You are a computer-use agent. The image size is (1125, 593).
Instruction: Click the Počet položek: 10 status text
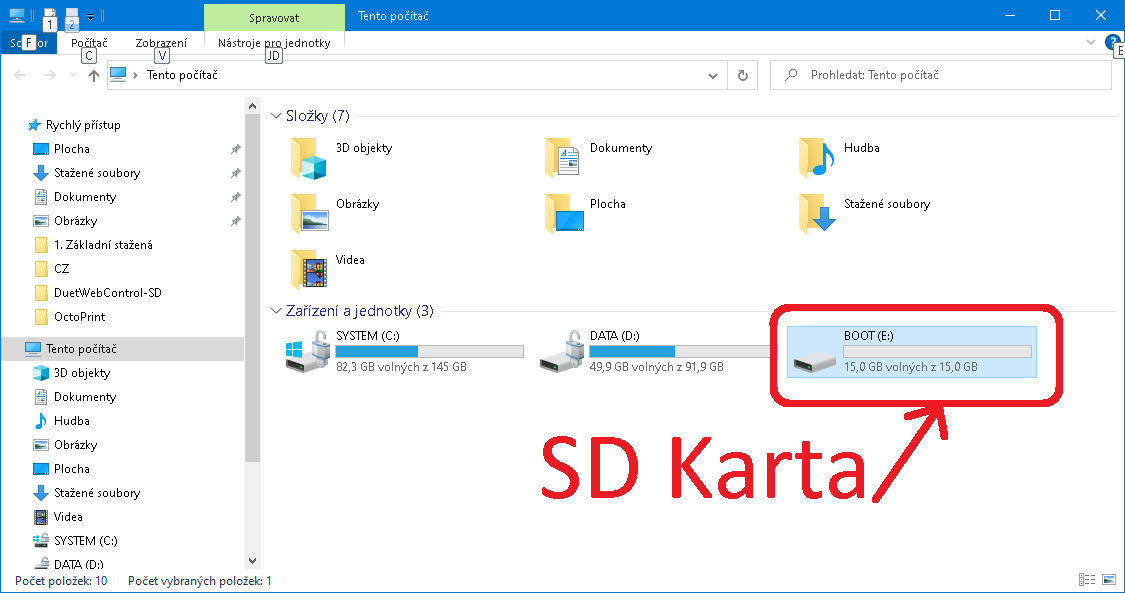click(x=61, y=581)
